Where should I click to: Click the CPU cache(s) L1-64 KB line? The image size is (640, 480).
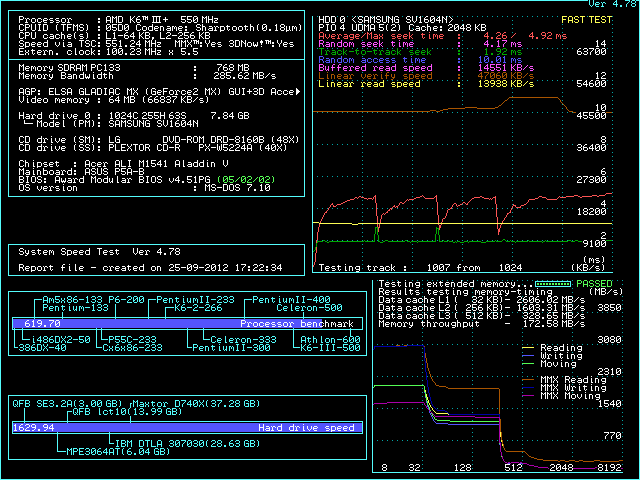click(114, 36)
